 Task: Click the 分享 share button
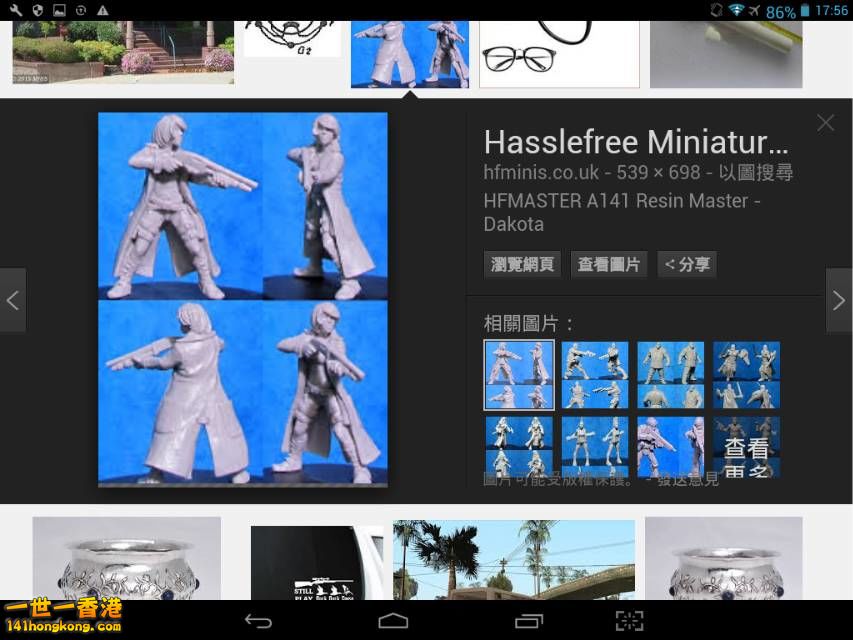pyautogui.click(x=687, y=264)
